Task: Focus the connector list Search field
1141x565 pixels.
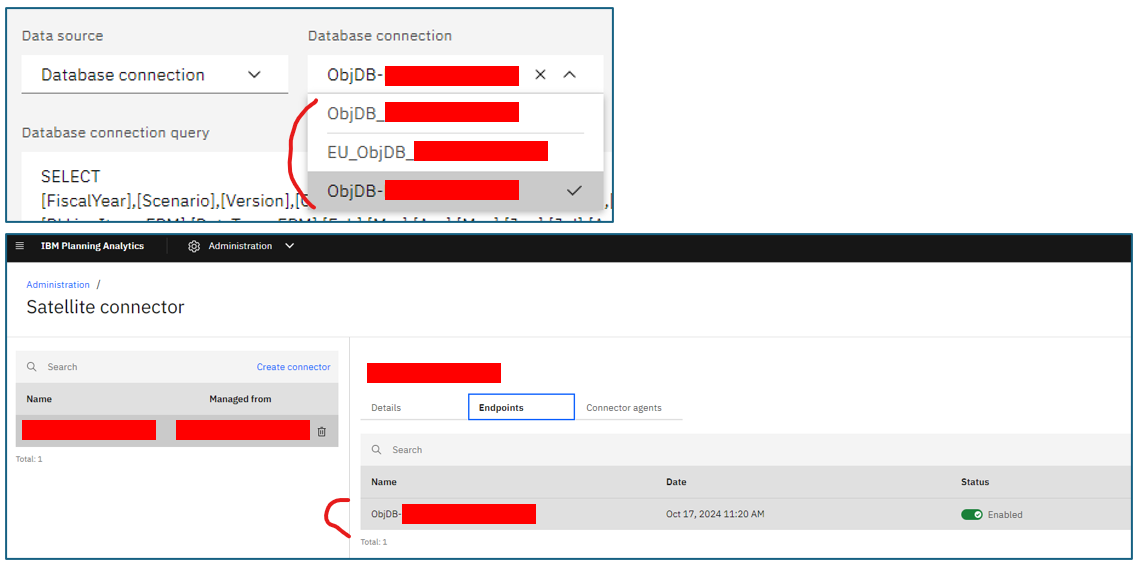Action: click(175, 367)
